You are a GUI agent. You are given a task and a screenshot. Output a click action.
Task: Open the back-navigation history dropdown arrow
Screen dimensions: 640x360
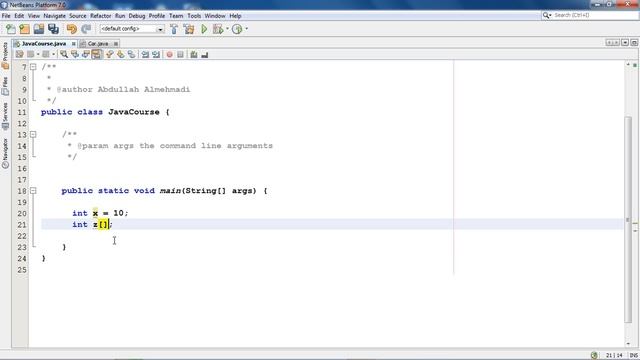tap(38, 54)
